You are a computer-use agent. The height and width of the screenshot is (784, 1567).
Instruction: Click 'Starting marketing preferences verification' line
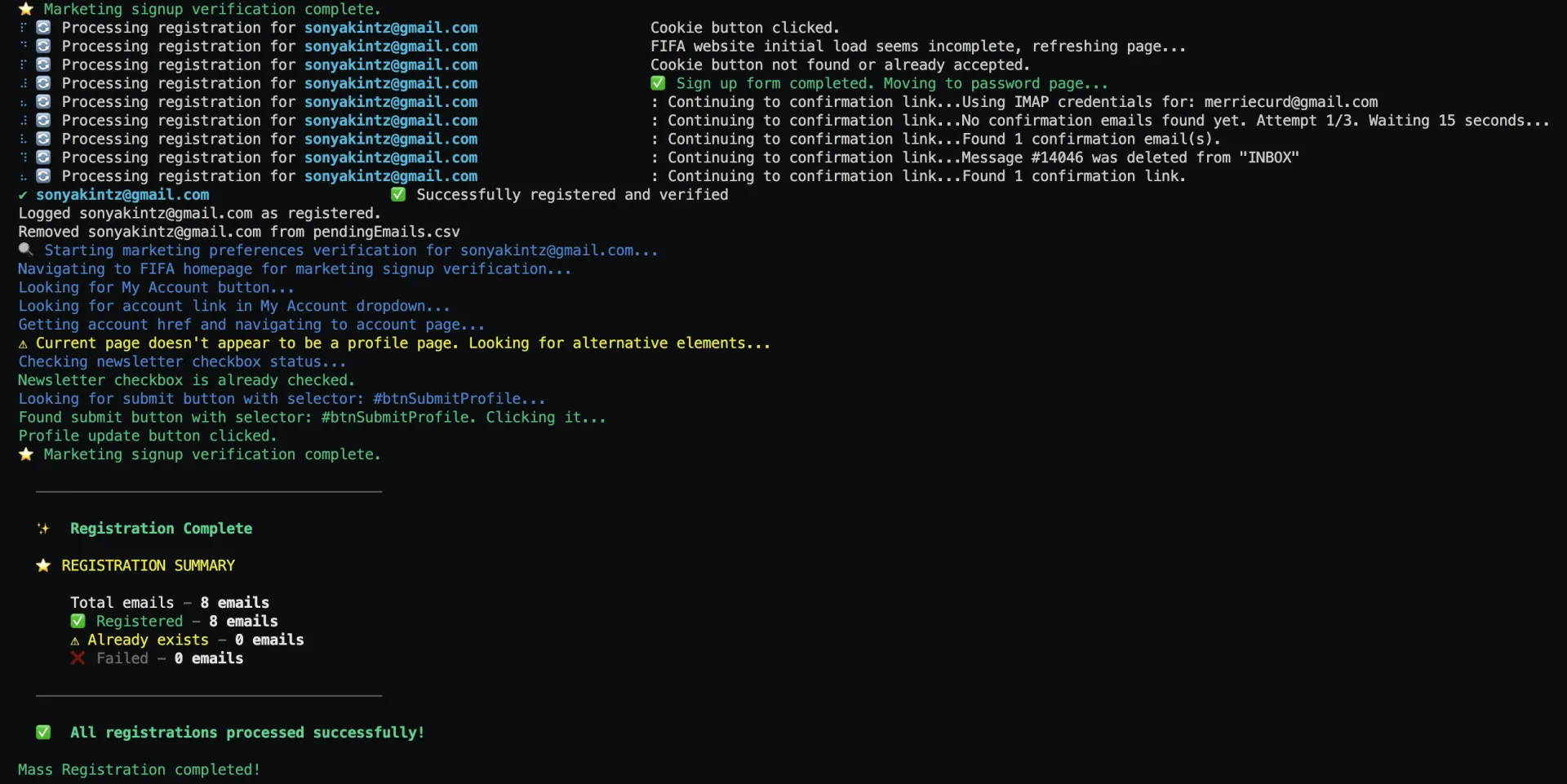(351, 250)
